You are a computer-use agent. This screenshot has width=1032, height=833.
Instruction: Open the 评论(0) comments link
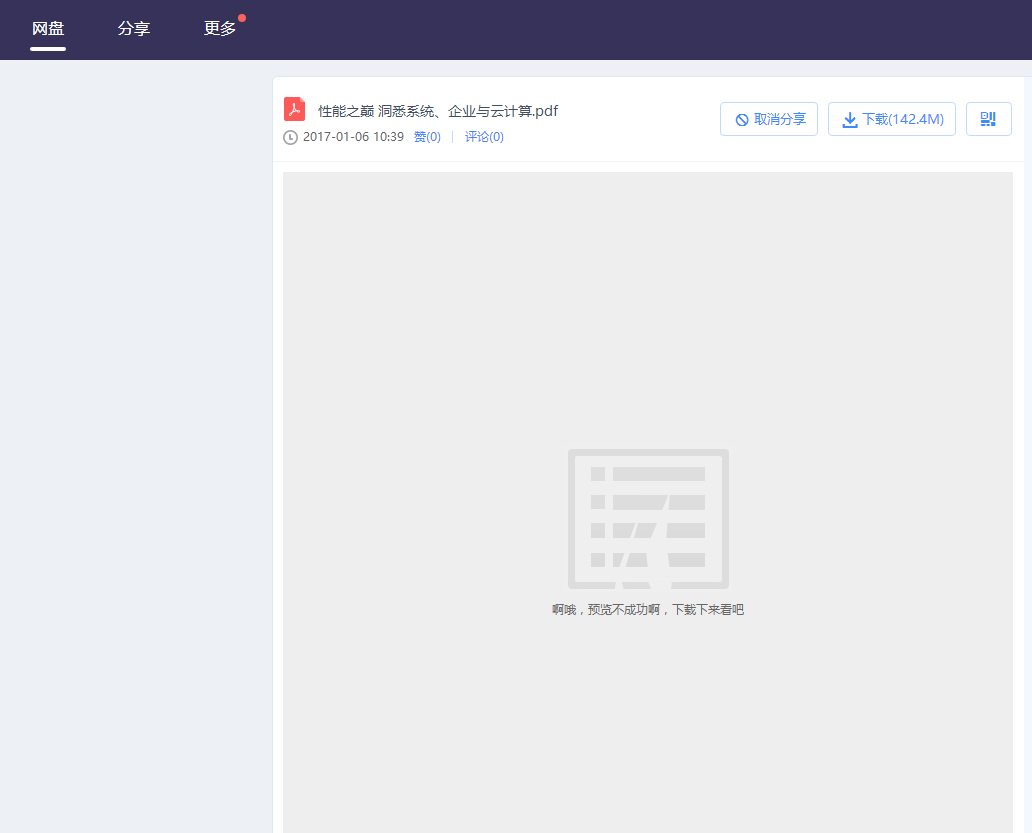[484, 137]
